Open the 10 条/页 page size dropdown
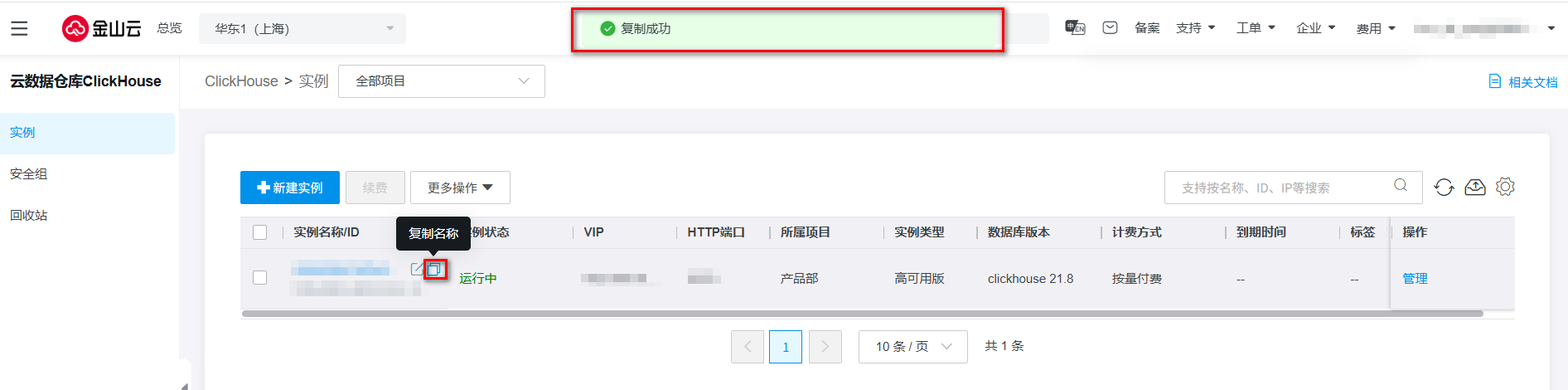The image size is (1568, 390). (x=913, y=347)
